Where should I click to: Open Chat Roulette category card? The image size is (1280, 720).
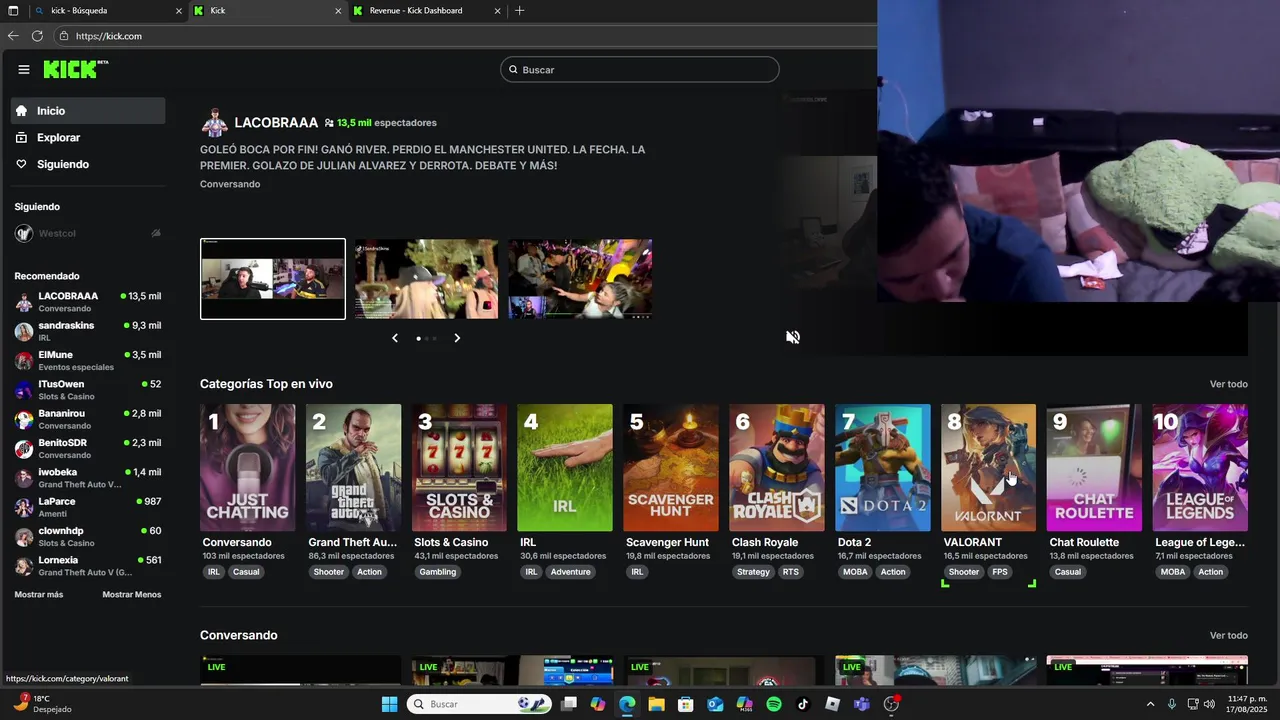1094,467
